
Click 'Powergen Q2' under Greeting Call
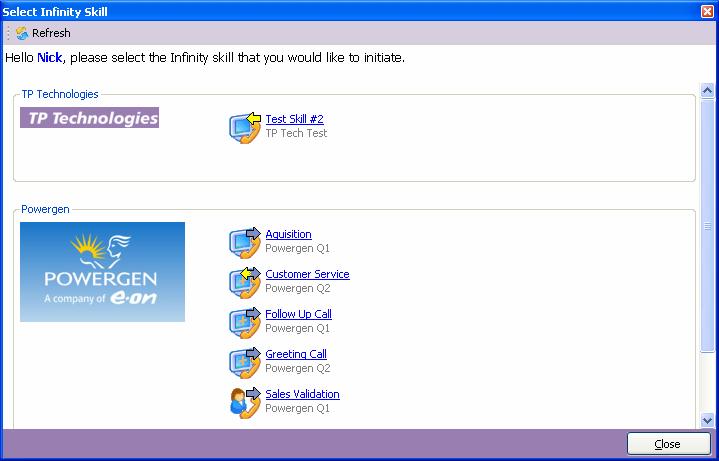[298, 368]
